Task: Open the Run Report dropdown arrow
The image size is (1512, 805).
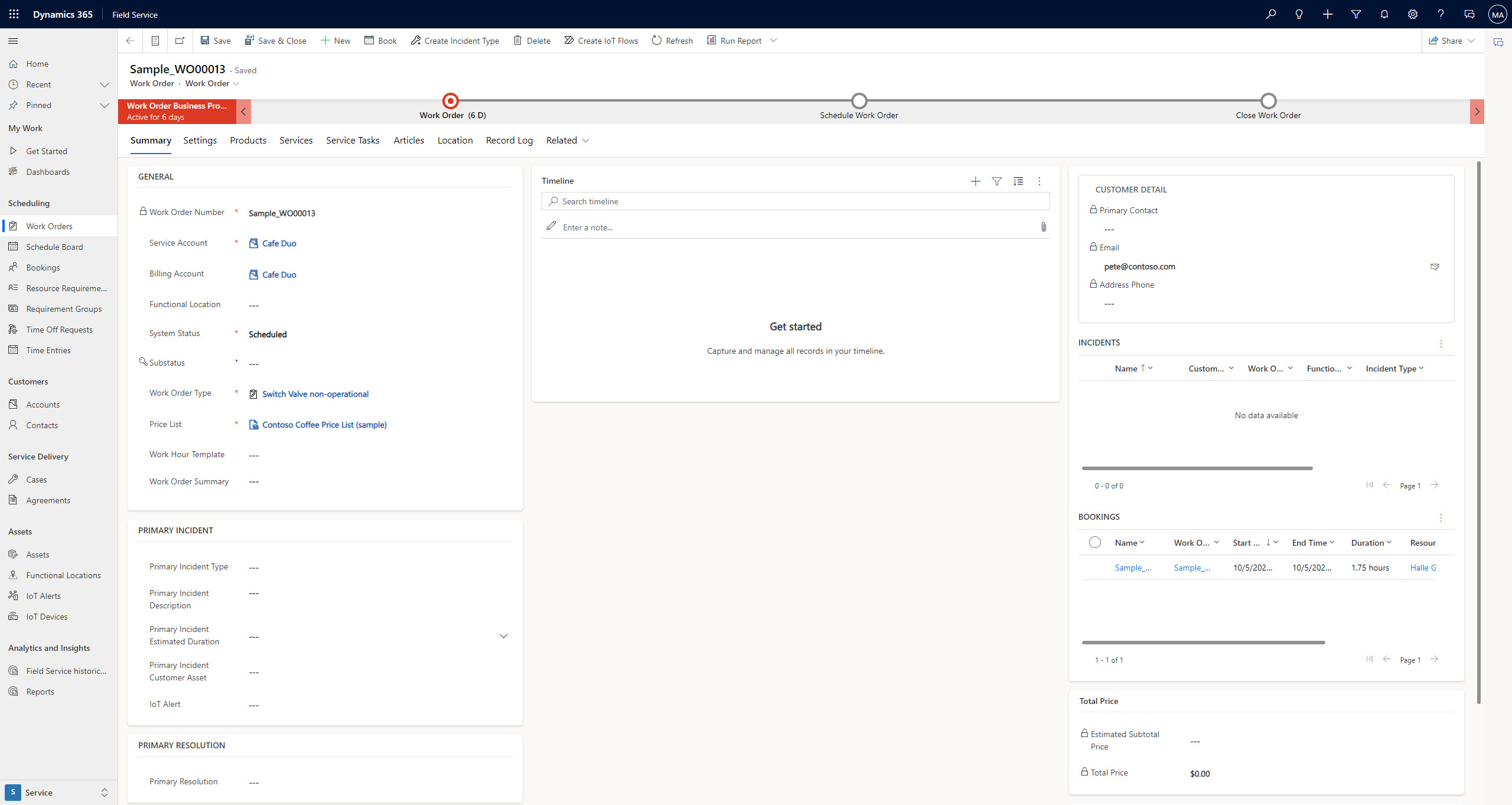Action: (773, 41)
